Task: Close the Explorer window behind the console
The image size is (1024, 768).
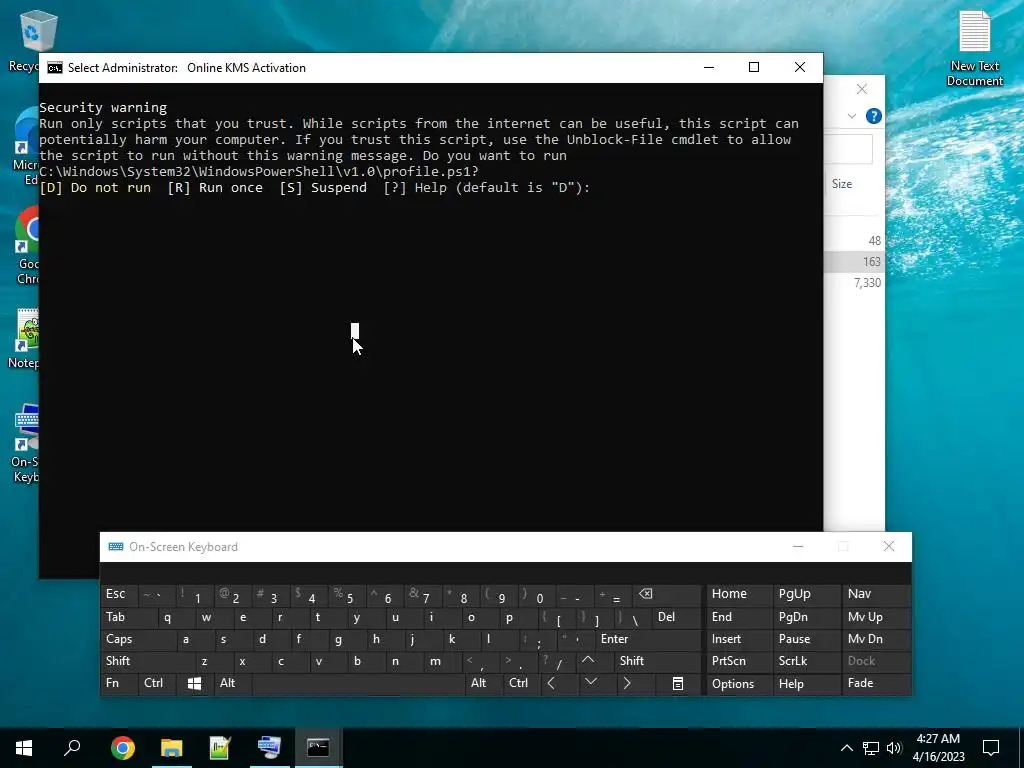Action: click(862, 89)
